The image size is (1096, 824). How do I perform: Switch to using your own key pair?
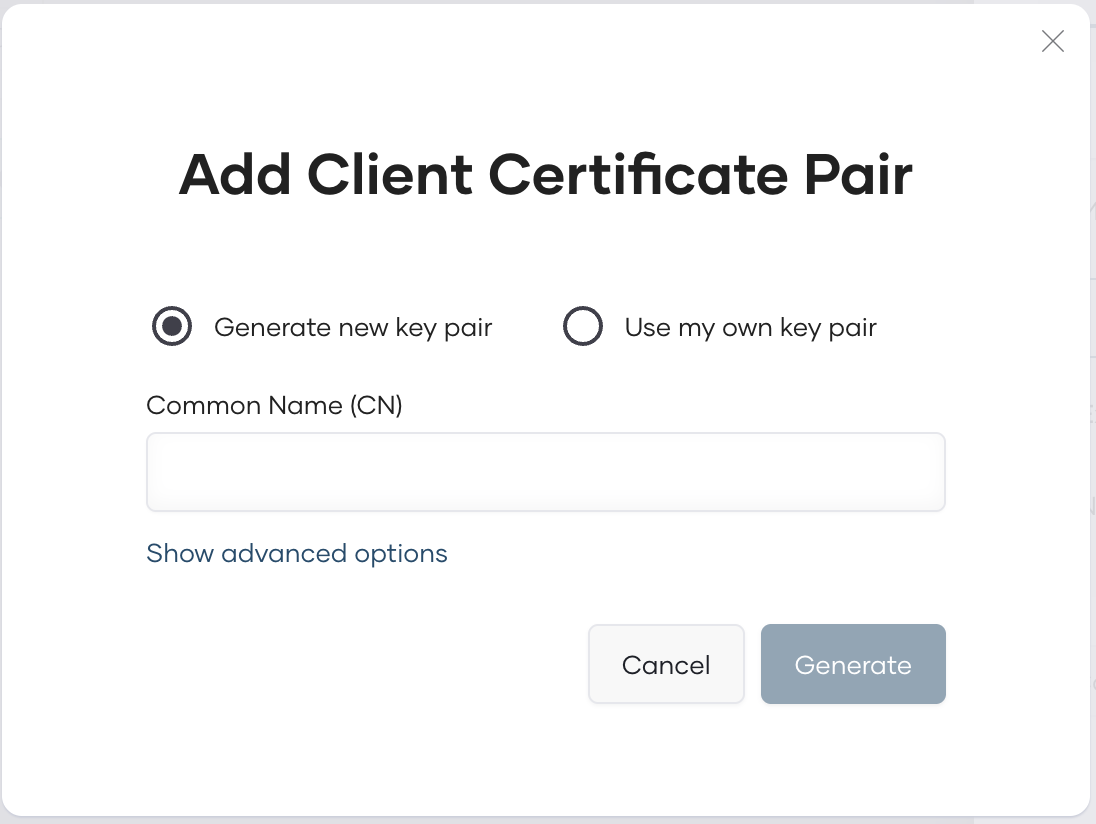click(583, 327)
